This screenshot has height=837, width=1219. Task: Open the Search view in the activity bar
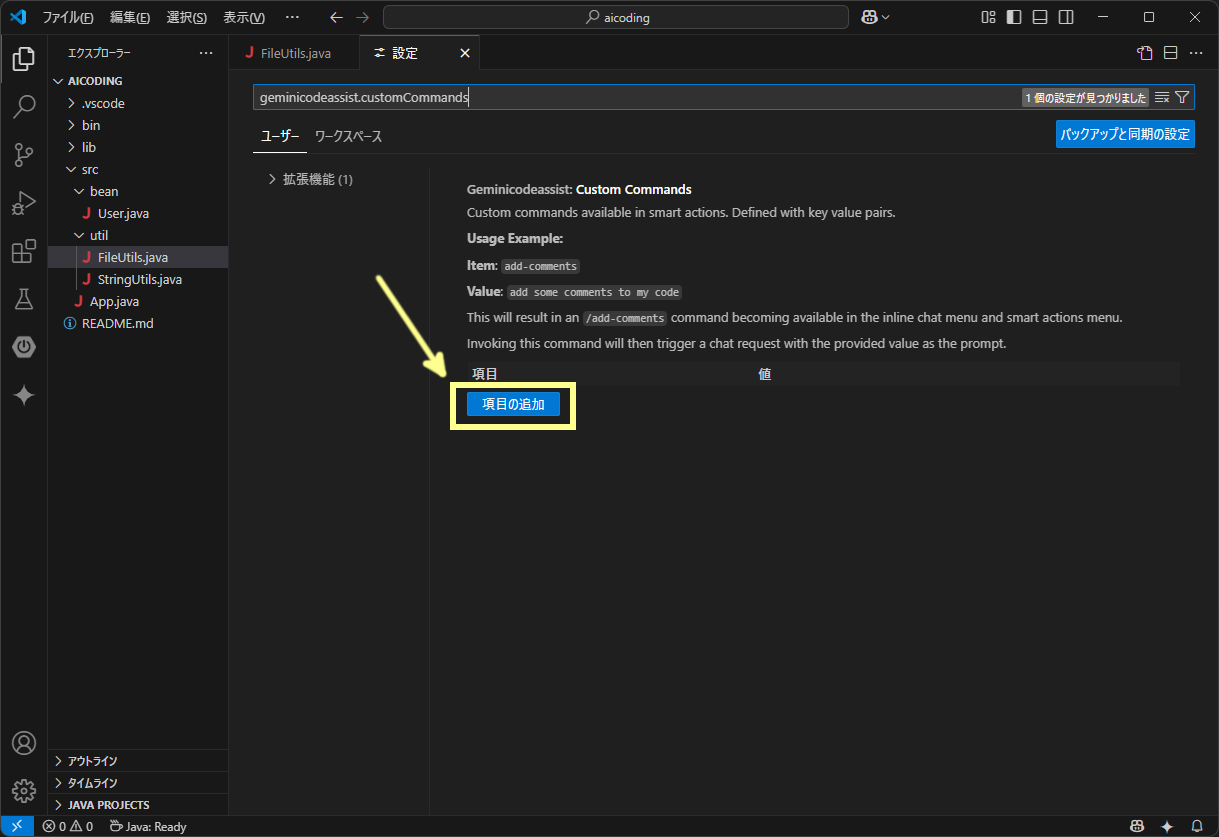23,107
